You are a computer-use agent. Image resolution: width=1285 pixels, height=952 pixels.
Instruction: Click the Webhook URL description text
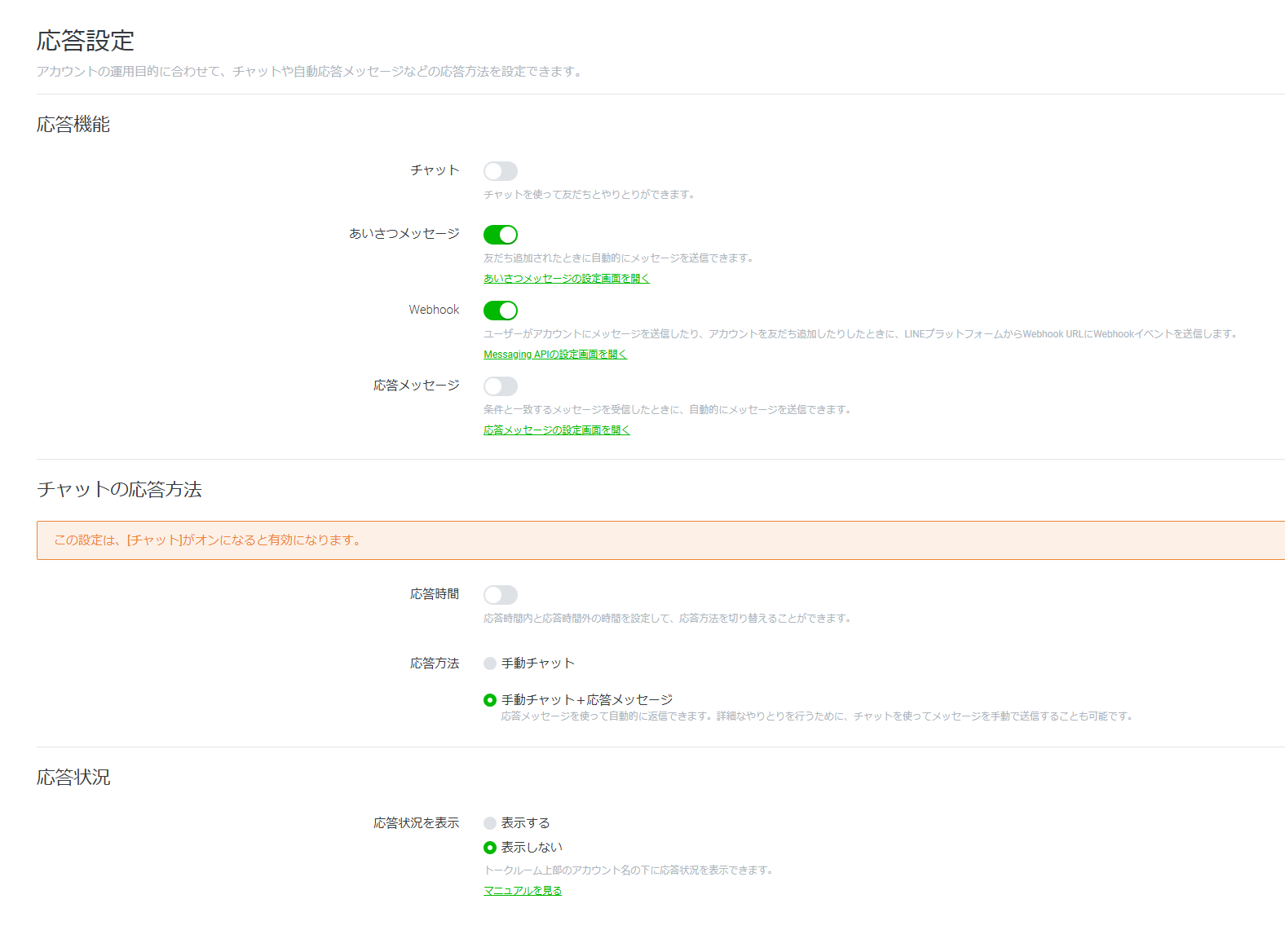(861, 334)
